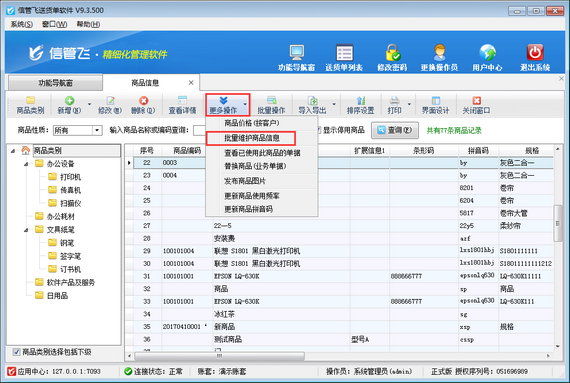Click the horizontal scrollbar under the table
This screenshot has height=383, width=570.
(x=338, y=356)
